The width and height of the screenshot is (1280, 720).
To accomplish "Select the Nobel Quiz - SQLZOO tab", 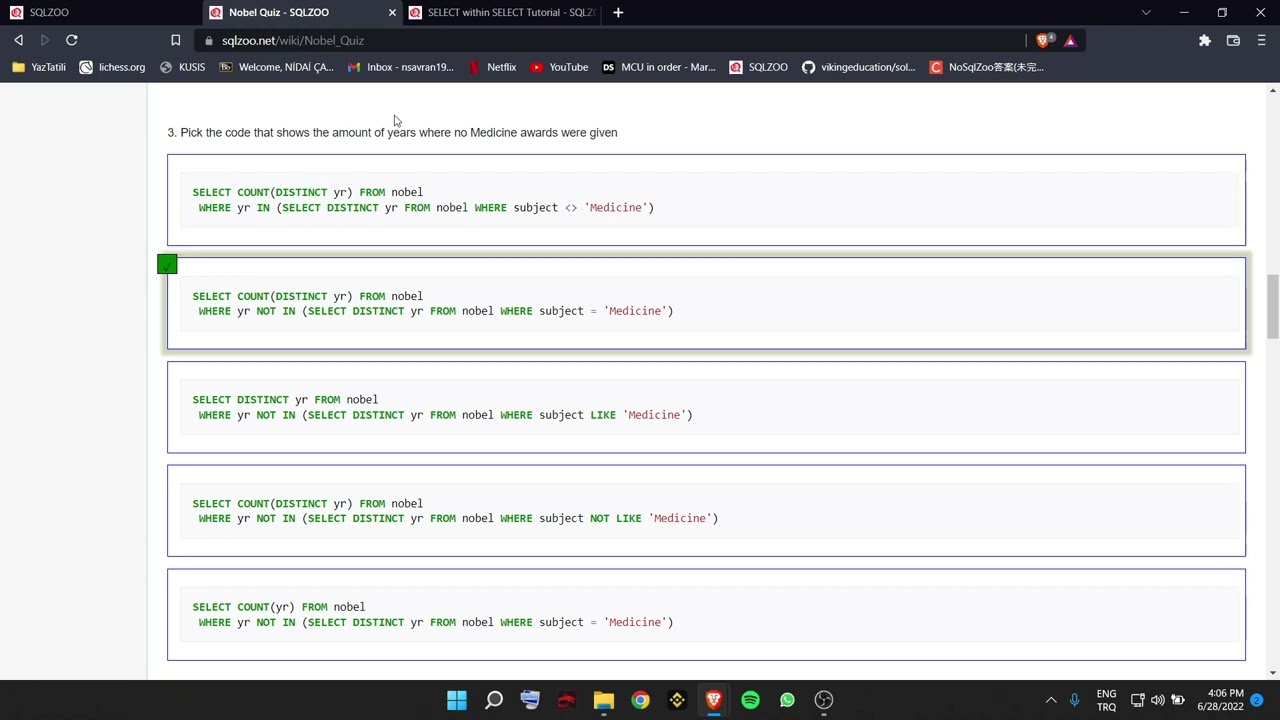I will click(x=302, y=12).
